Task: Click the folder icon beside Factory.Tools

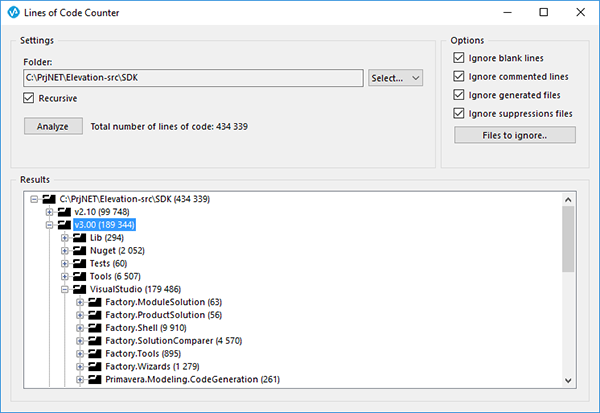Action: coord(95,354)
